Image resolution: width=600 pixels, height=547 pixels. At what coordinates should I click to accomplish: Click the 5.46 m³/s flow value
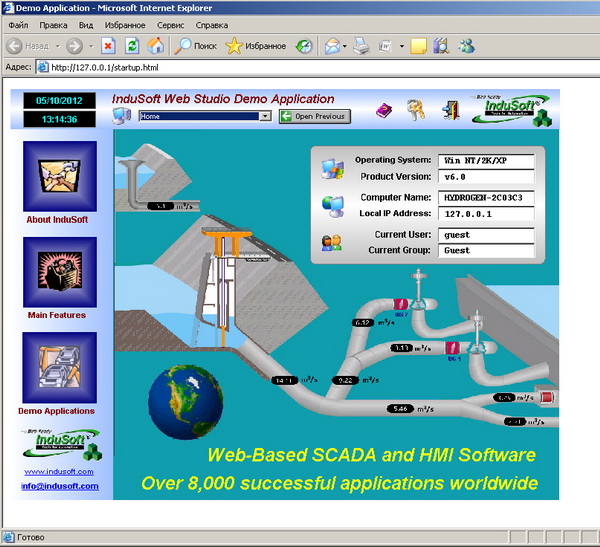click(x=400, y=409)
